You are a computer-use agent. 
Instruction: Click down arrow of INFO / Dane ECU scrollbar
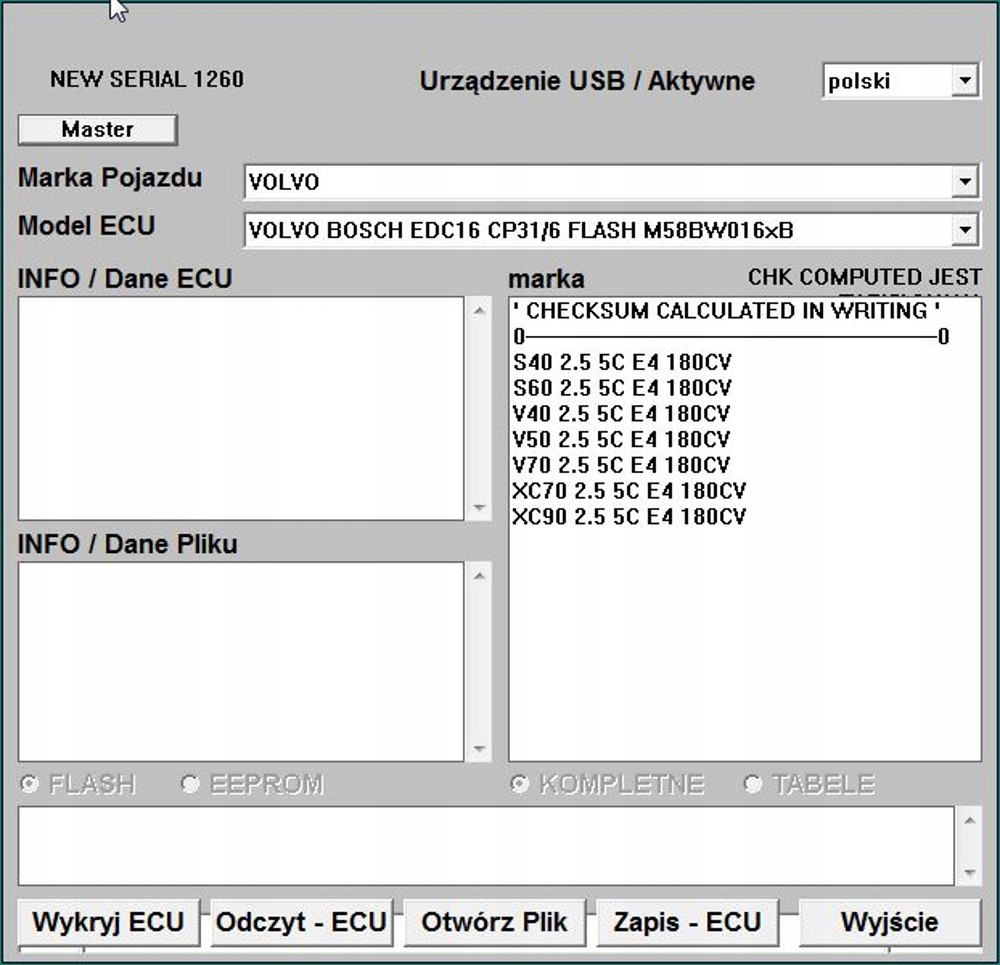pos(479,508)
